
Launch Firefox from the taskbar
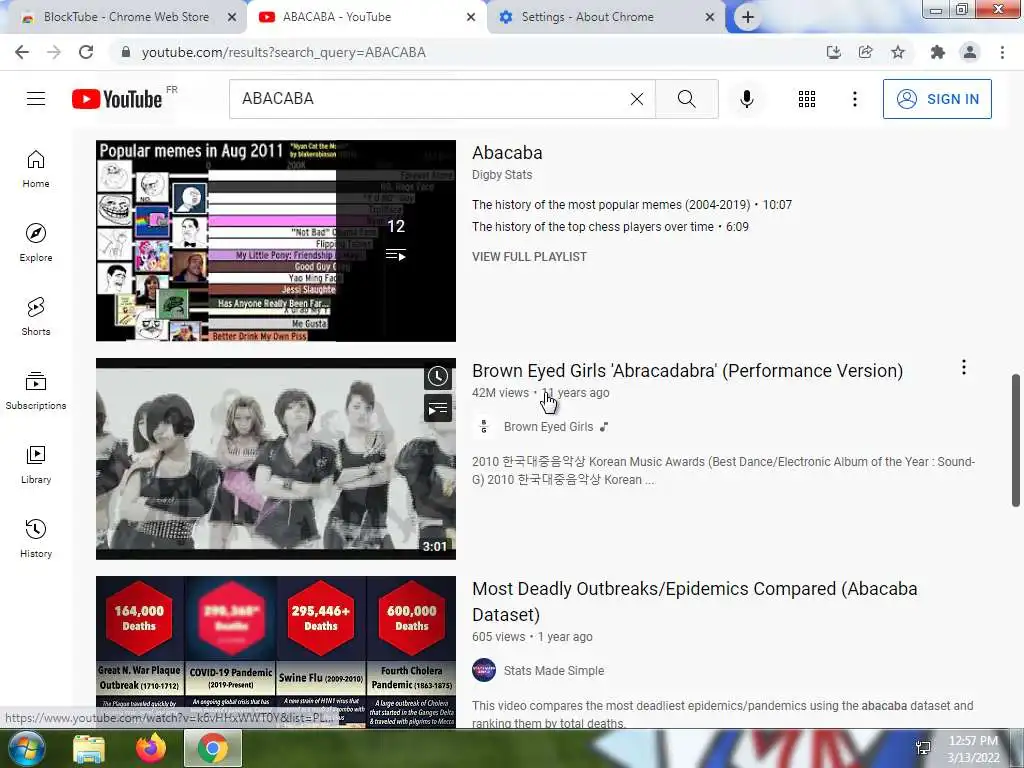[151, 748]
